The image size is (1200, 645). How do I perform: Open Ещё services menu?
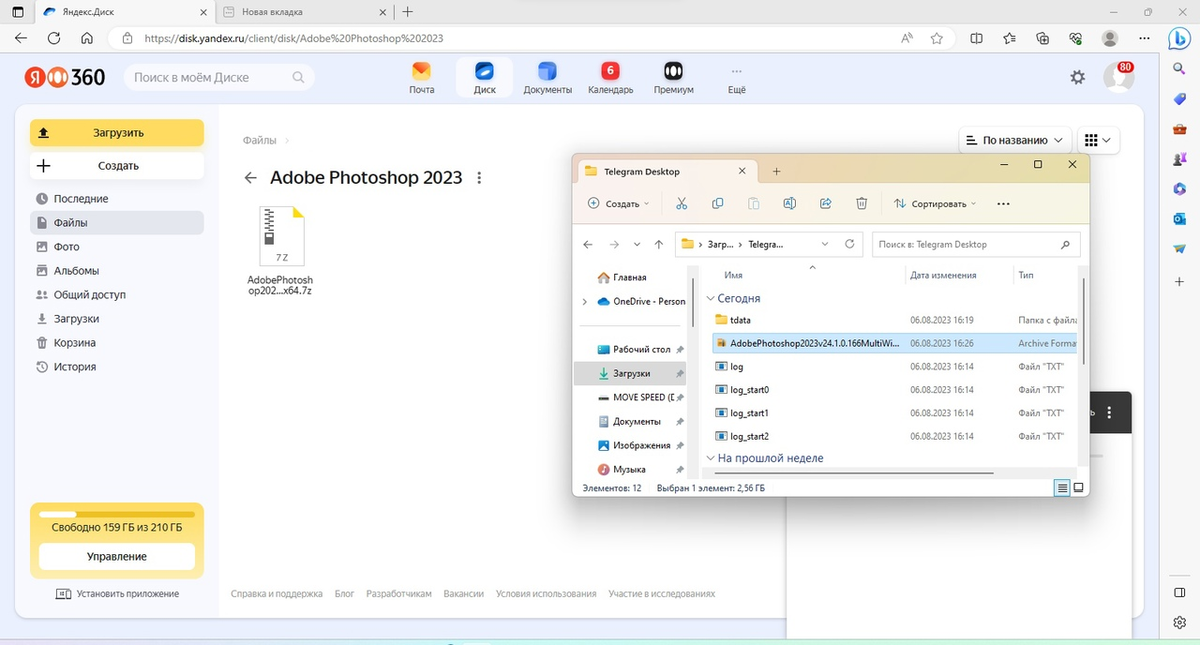737,78
